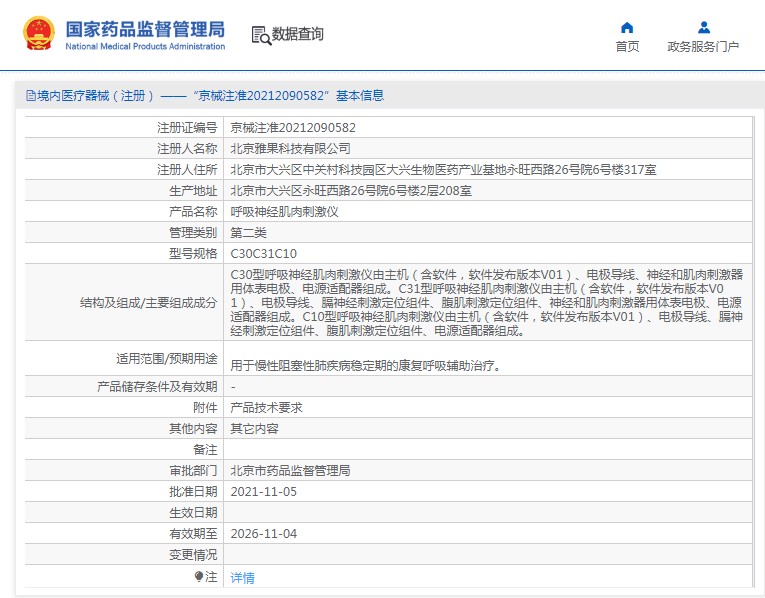Click the 生产地址 label
Screen dimensions: 765x598
pos(193,191)
